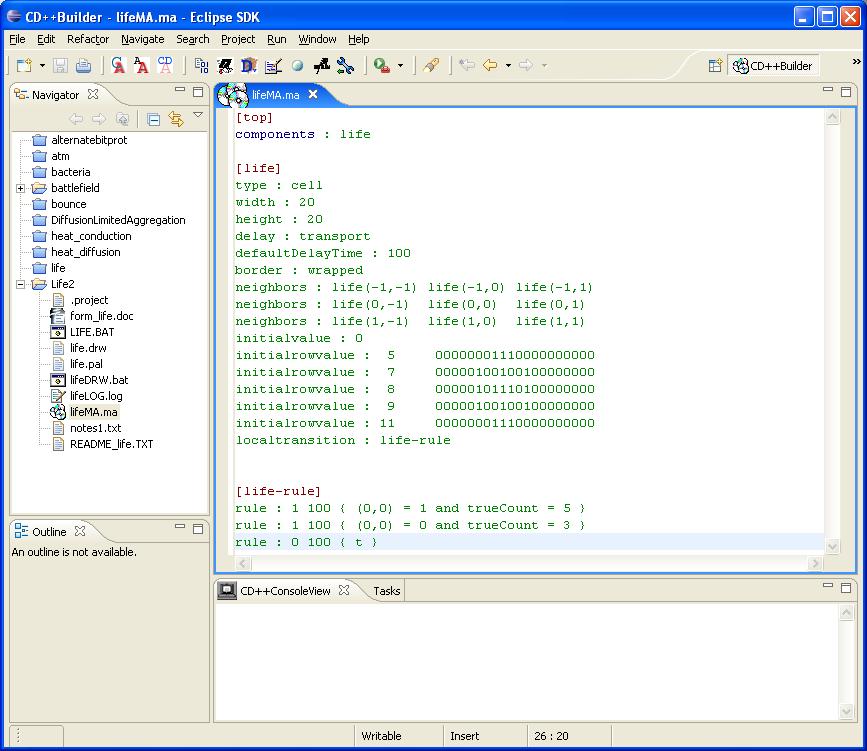Select the DiffusionLimitedAggregation folder
This screenshot has height=751, width=867.
click(x=118, y=220)
